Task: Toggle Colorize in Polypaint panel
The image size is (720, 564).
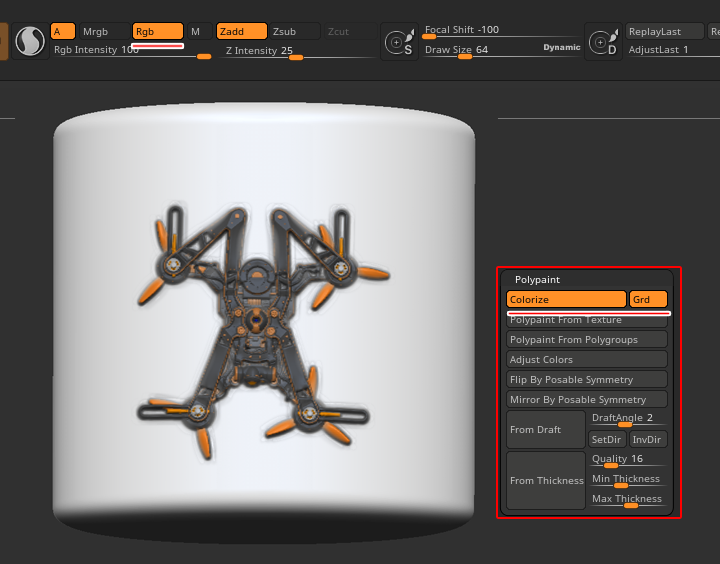Action: coord(566,300)
